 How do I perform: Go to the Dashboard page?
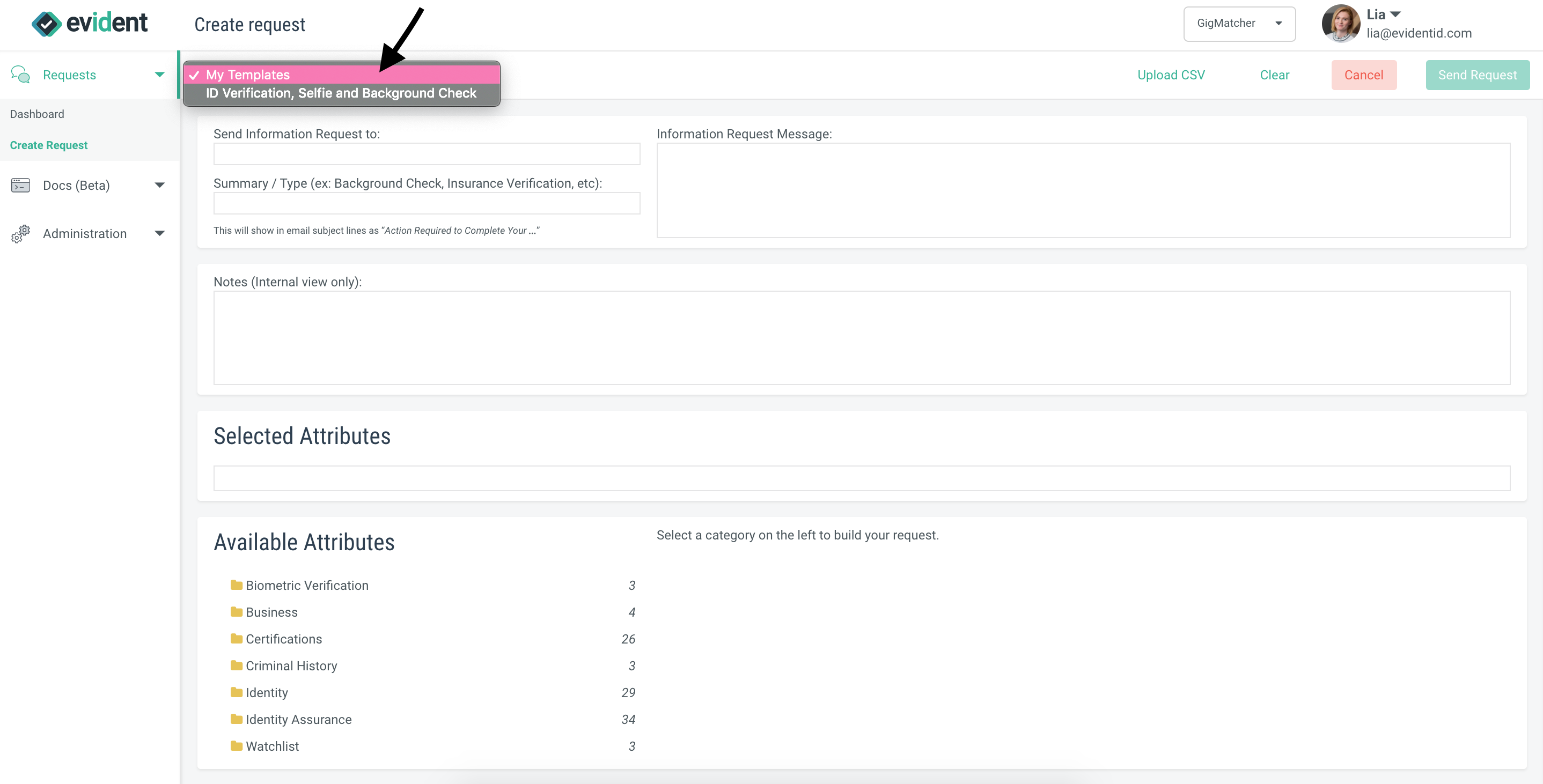pyautogui.click(x=36, y=114)
